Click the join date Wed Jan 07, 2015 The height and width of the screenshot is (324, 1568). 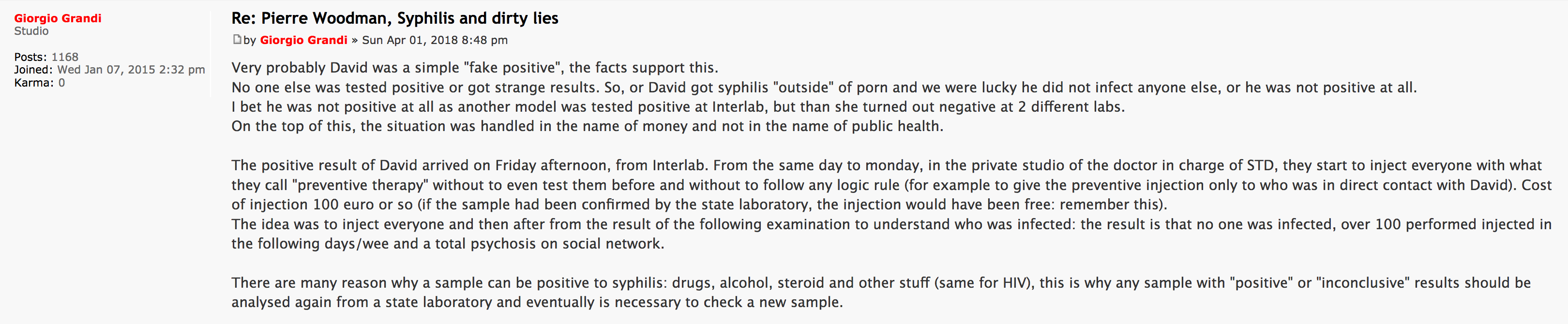click(x=131, y=70)
